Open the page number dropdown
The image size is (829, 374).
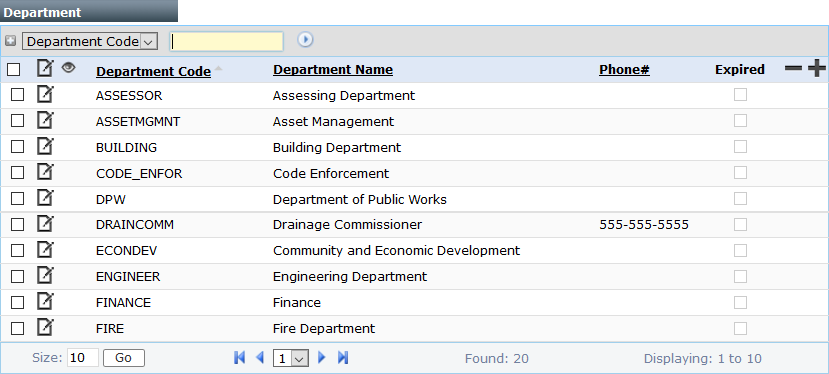coord(291,359)
